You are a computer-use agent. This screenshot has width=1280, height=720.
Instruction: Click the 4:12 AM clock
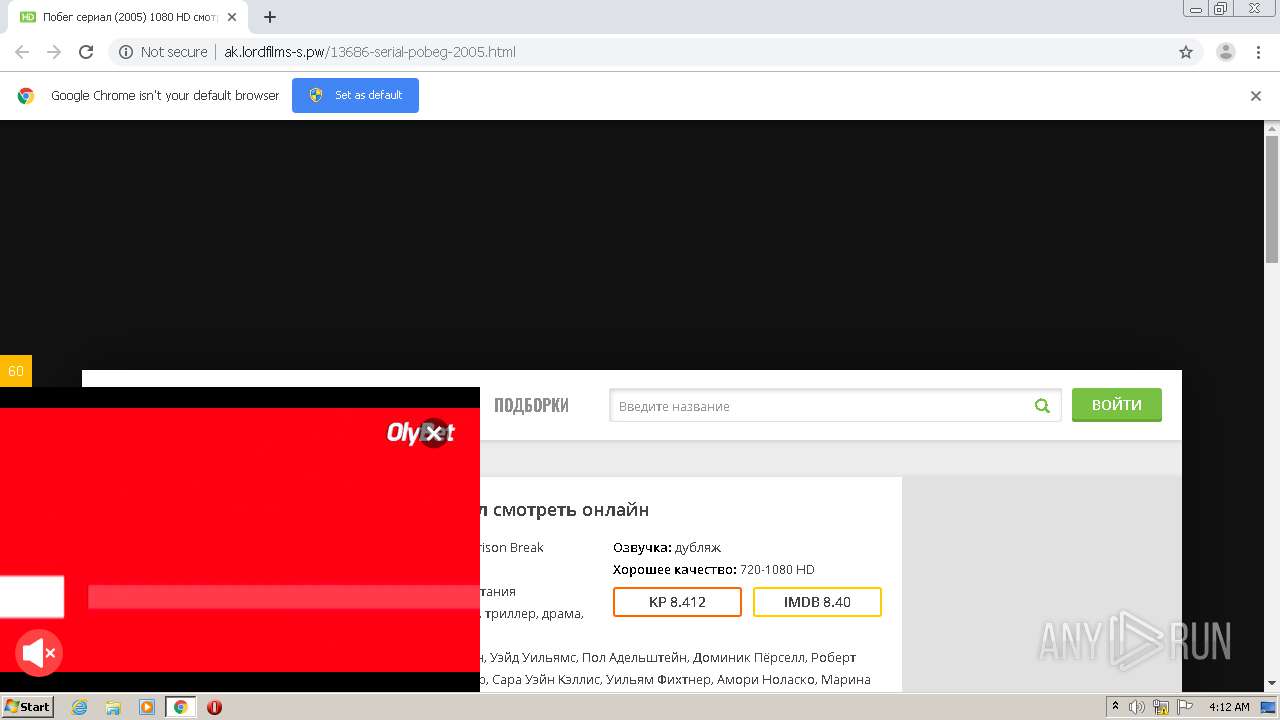[1229, 707]
